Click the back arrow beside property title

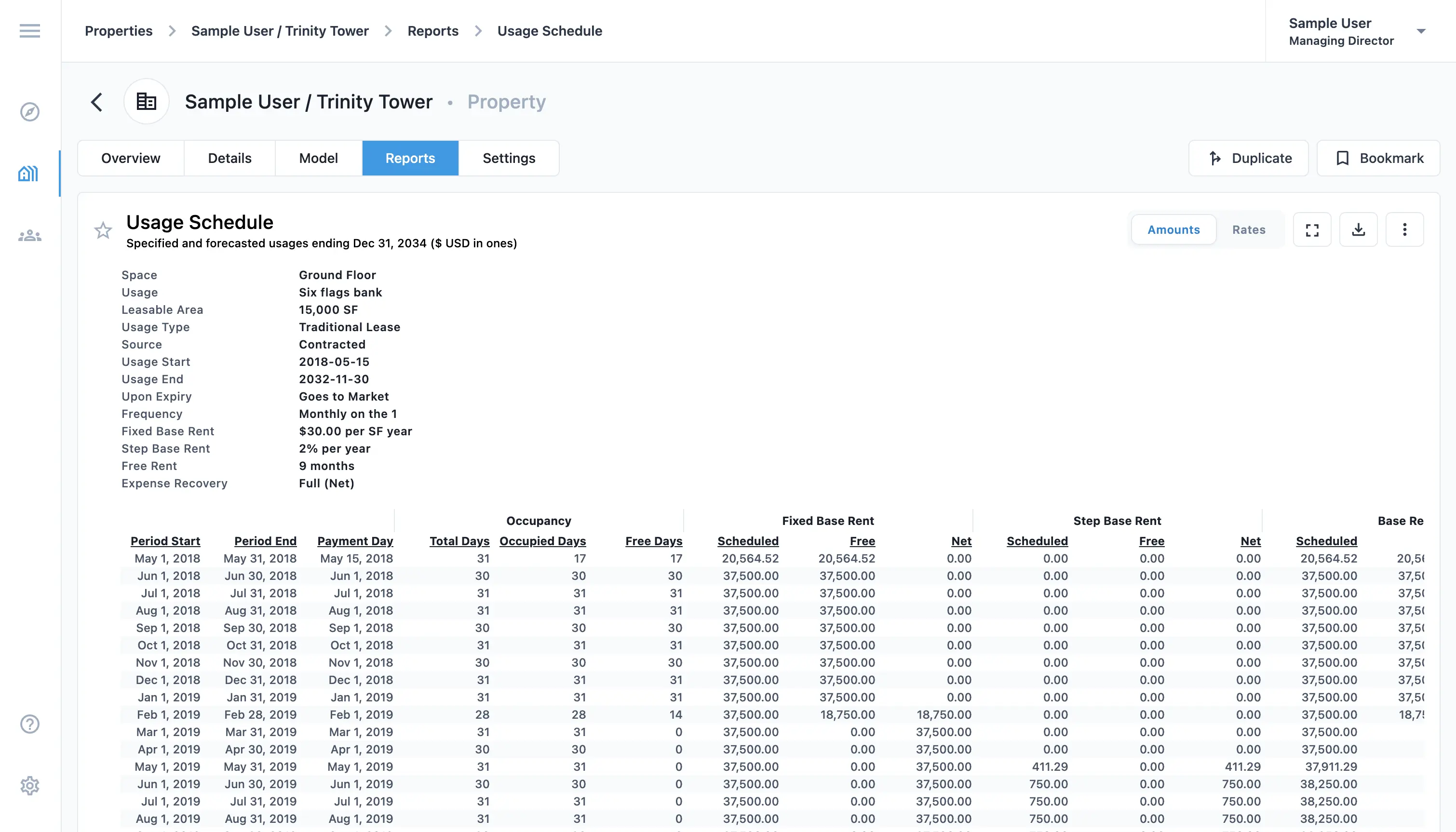point(97,102)
